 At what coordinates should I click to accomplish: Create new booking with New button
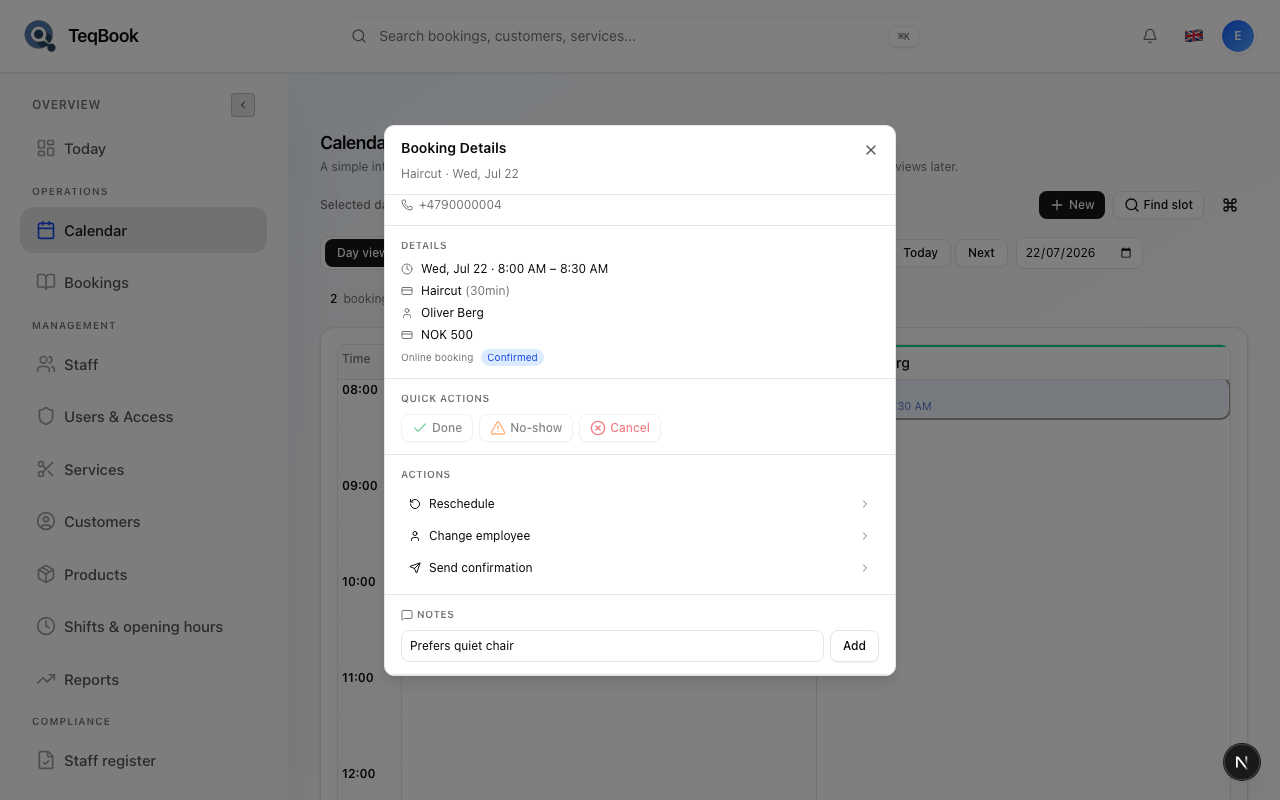[x=1072, y=205]
